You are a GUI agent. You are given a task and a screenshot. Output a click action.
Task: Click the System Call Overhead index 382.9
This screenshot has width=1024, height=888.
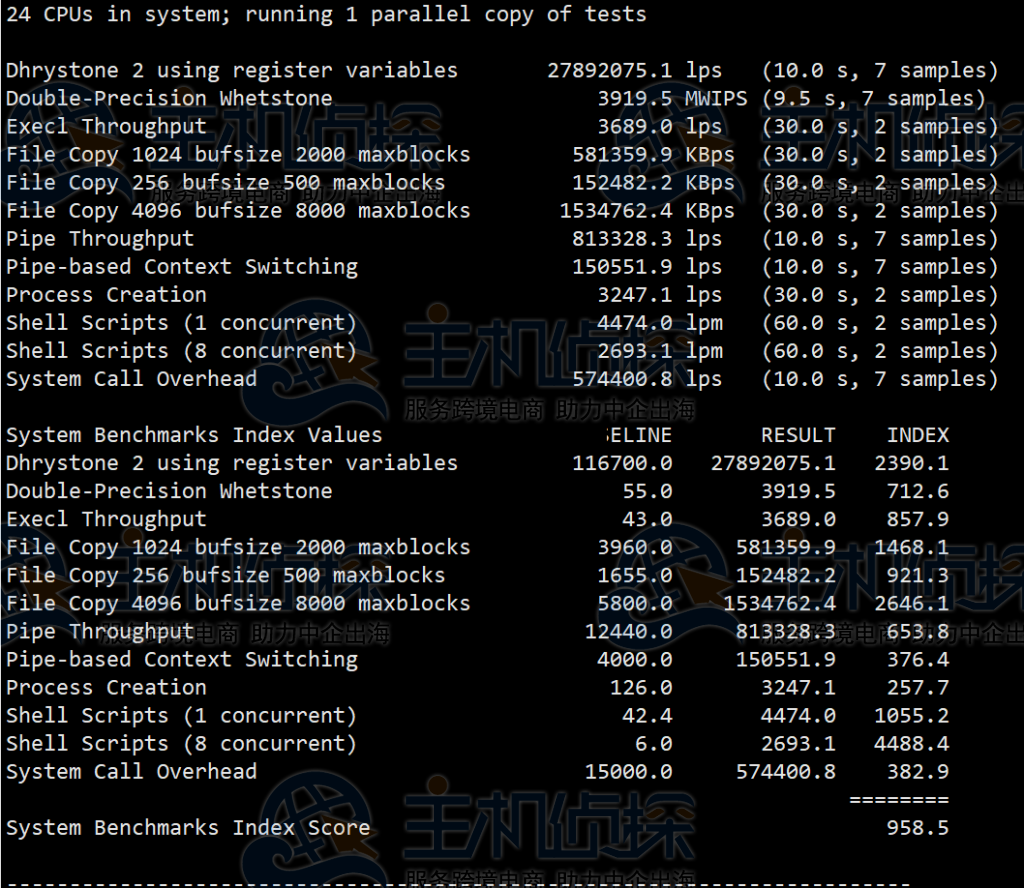coord(917,772)
